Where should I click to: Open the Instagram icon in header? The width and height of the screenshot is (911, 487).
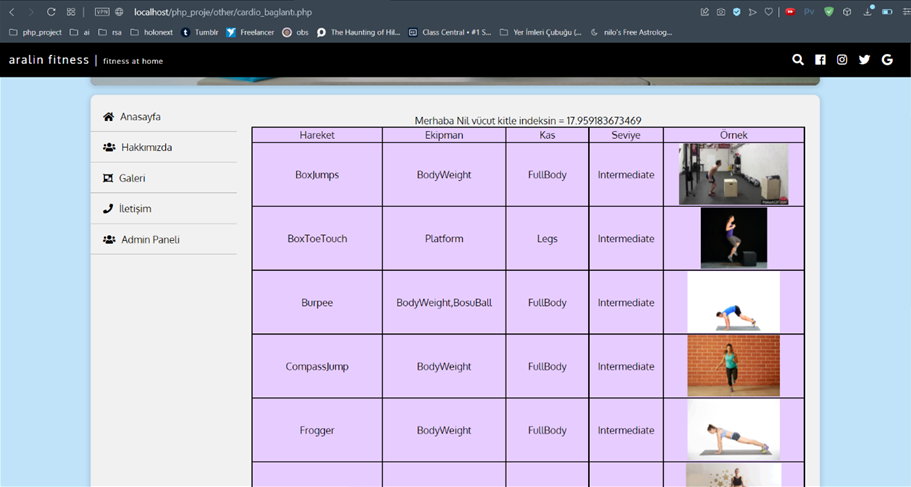click(x=842, y=59)
